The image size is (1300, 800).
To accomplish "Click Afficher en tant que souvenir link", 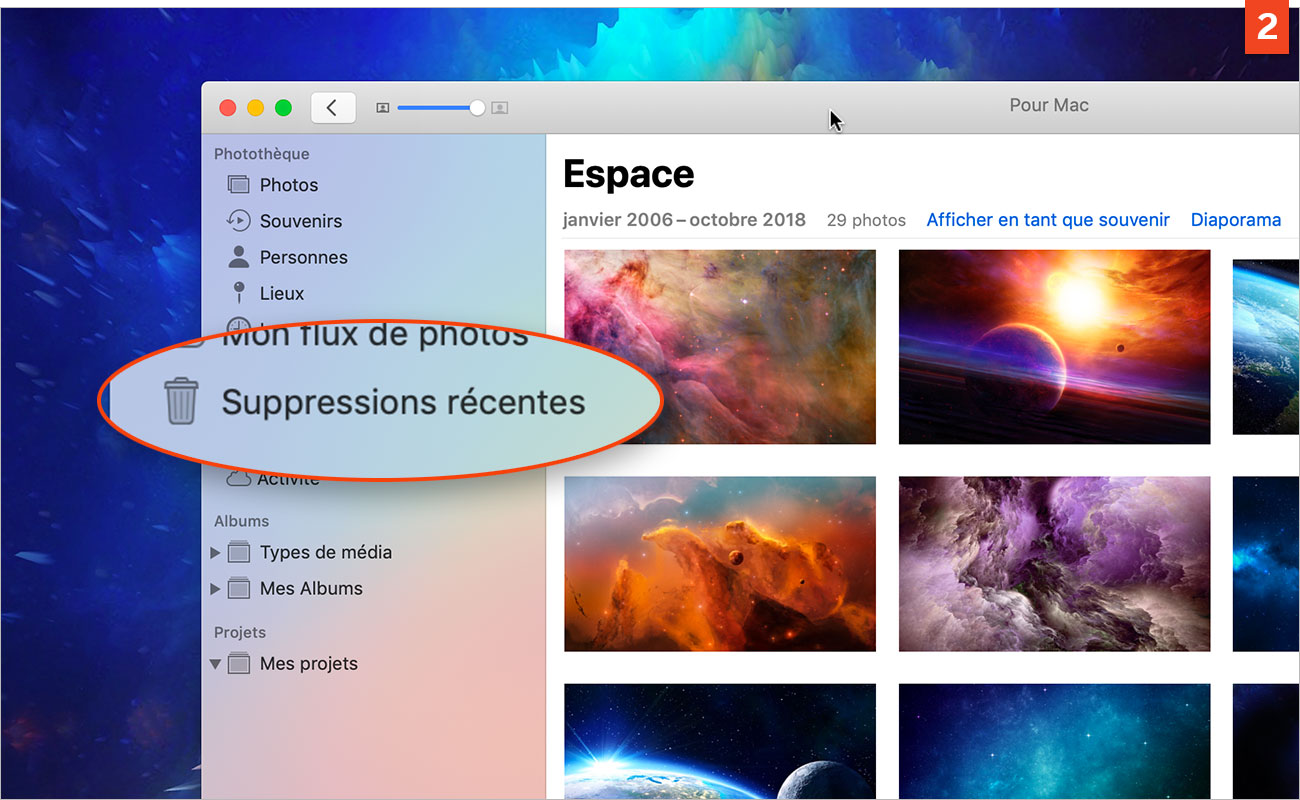I will coord(1048,220).
